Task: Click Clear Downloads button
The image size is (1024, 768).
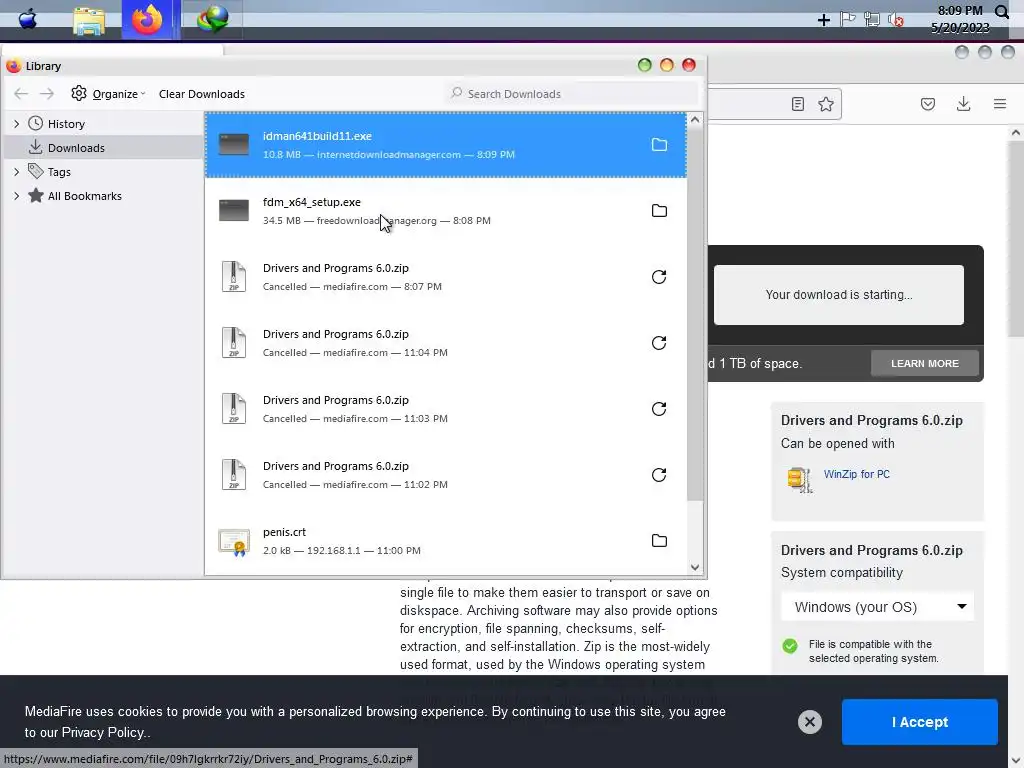Action: click(202, 94)
